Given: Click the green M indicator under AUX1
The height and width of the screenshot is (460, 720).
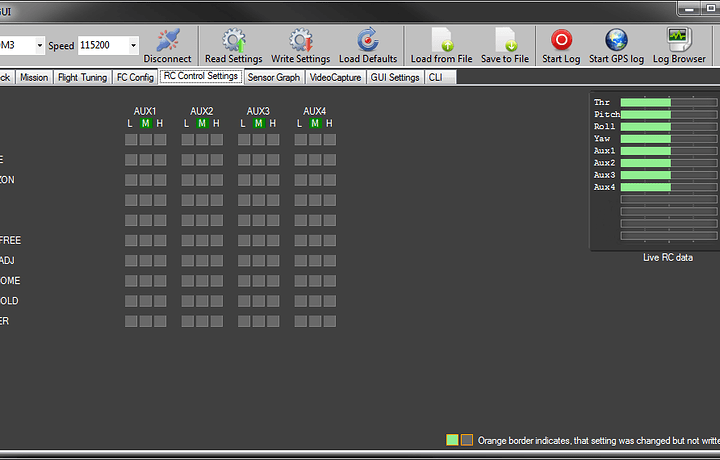Looking at the screenshot, I should pyautogui.click(x=146, y=123).
